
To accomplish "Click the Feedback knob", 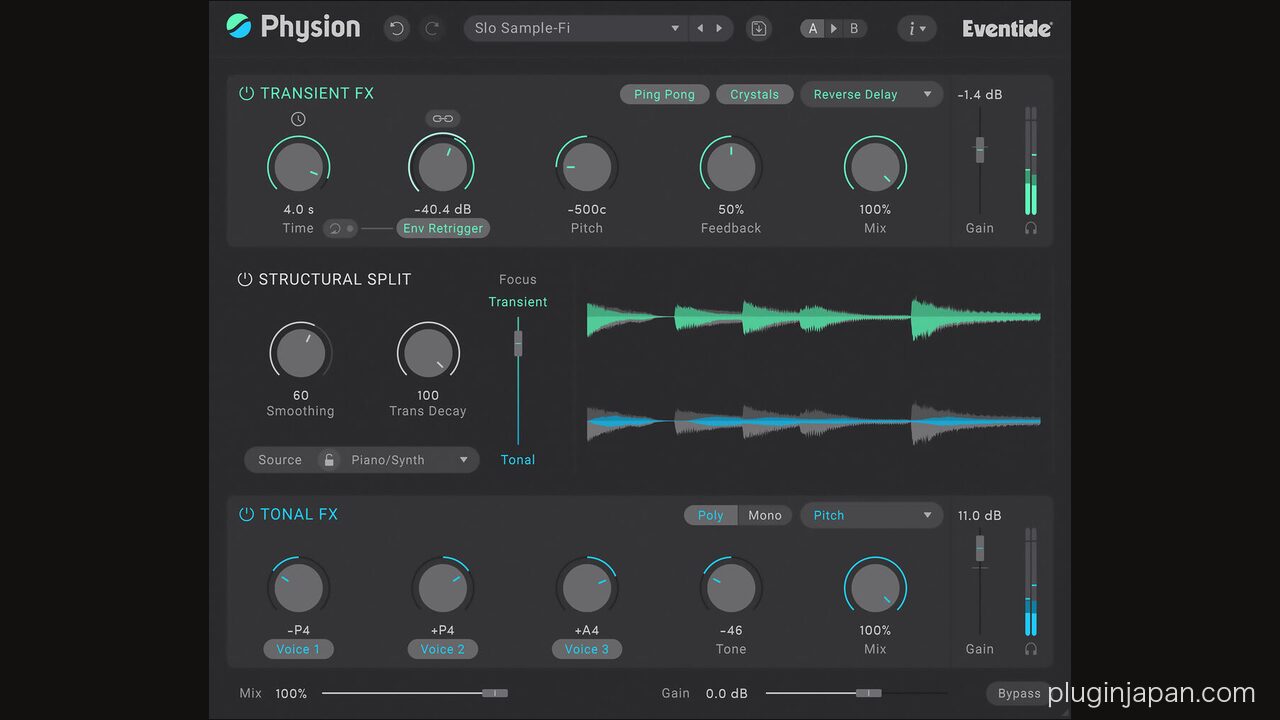I will 731,166.
